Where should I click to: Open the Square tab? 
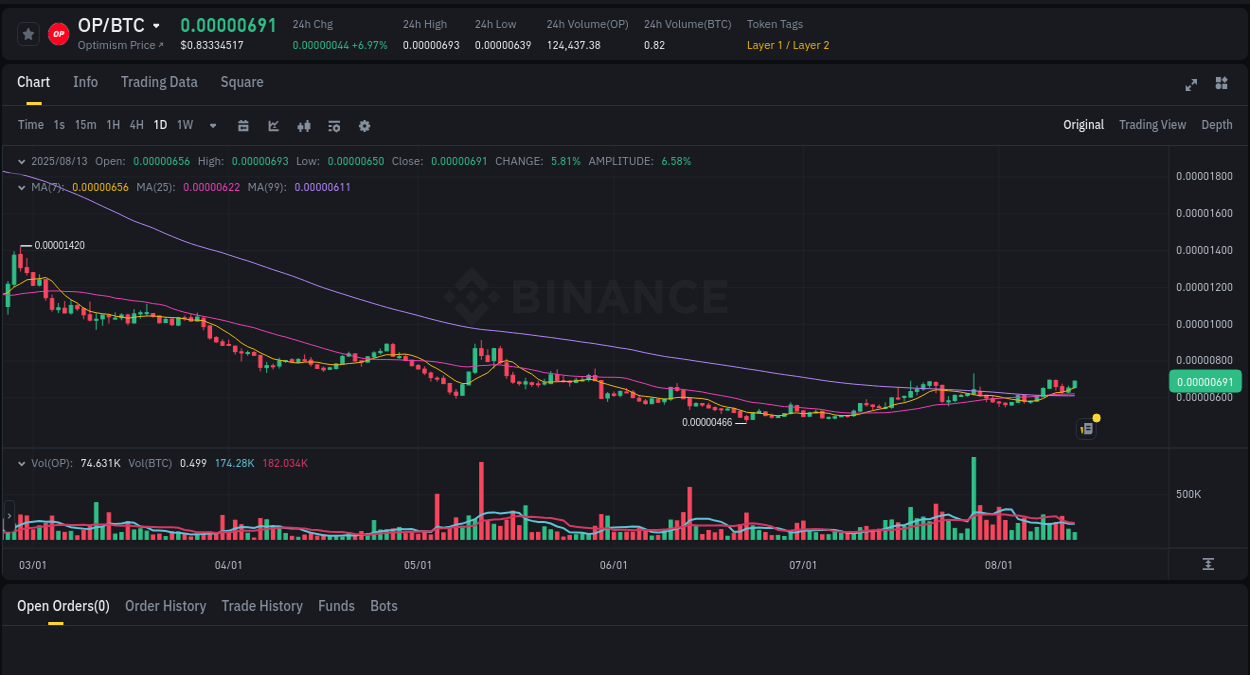coord(242,82)
